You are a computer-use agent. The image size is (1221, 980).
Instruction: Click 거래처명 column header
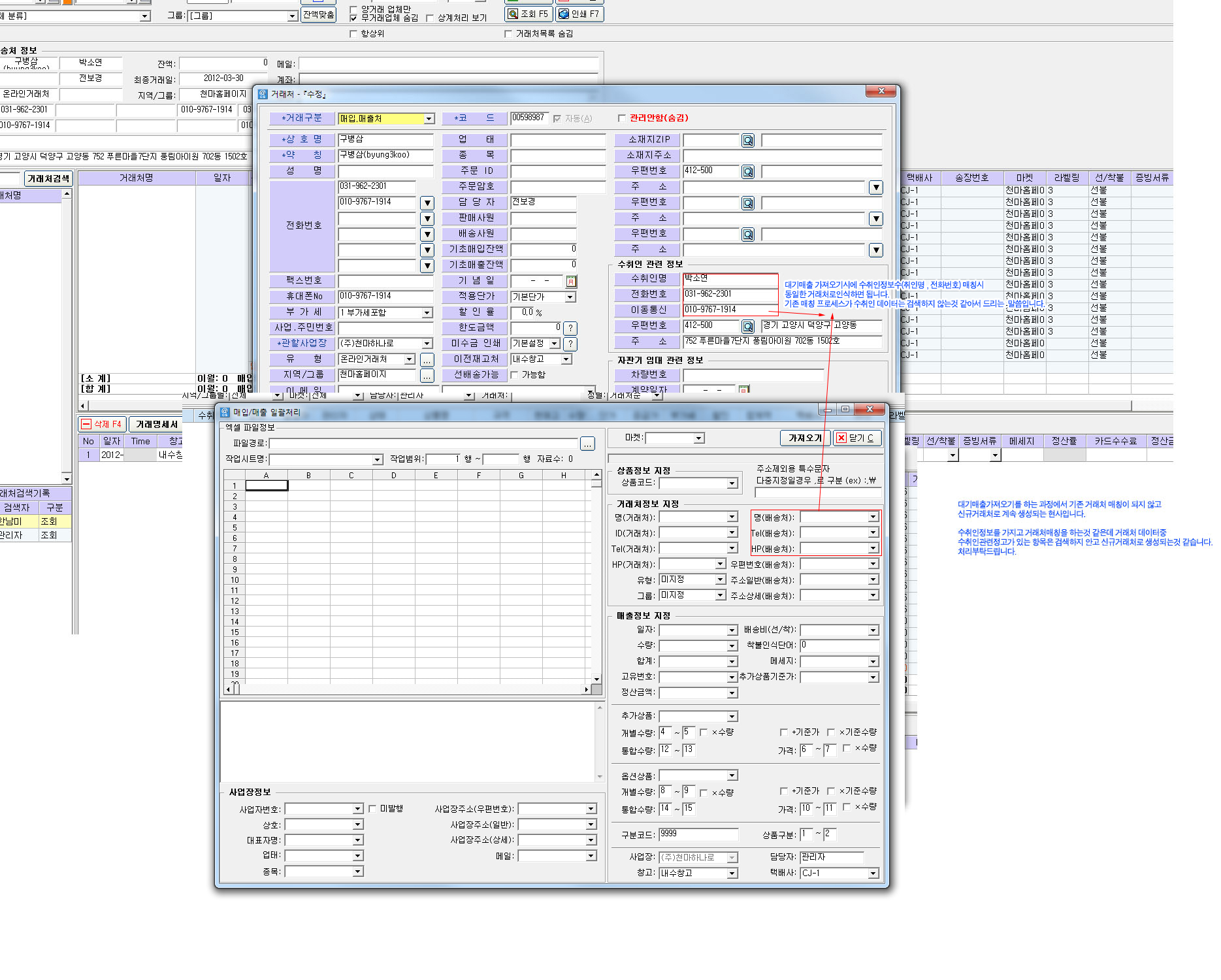pos(137,178)
